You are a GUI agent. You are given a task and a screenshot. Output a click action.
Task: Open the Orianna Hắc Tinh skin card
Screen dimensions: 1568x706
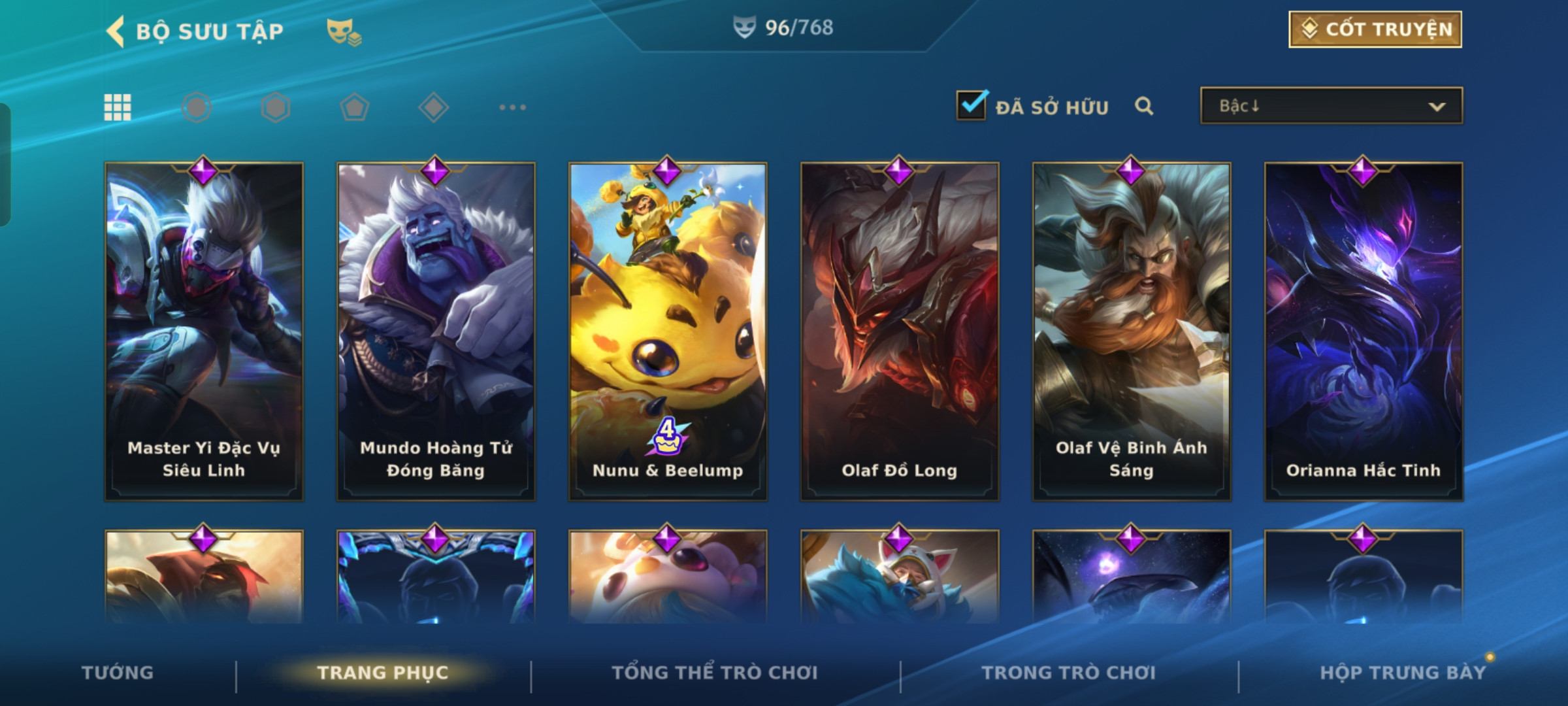1364,331
